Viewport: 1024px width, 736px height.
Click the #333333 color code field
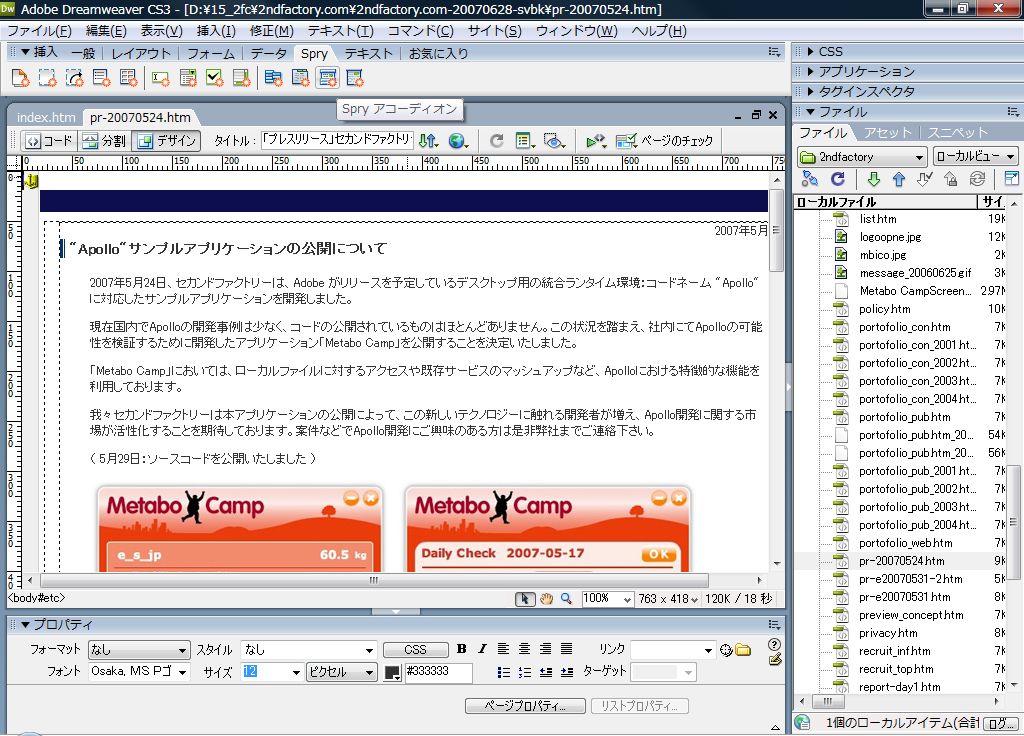click(438, 672)
